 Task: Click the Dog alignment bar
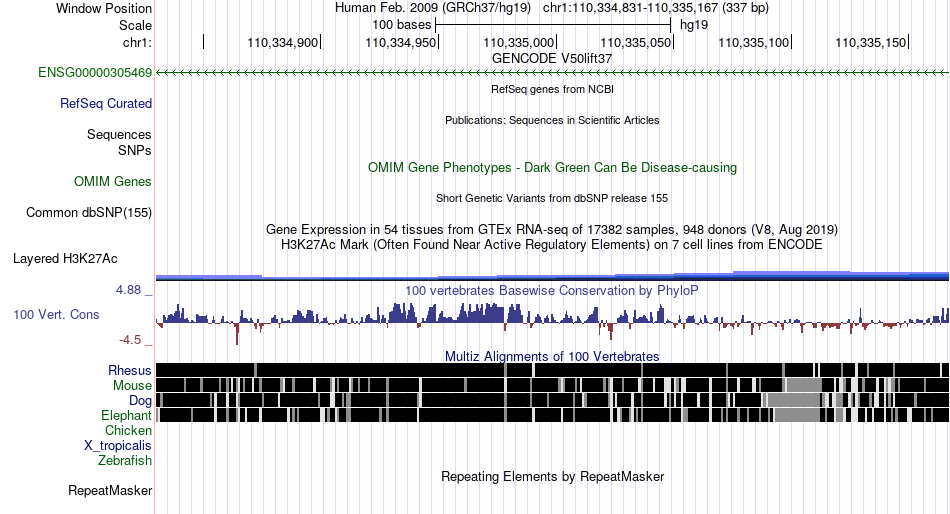pyautogui.click(x=552, y=400)
